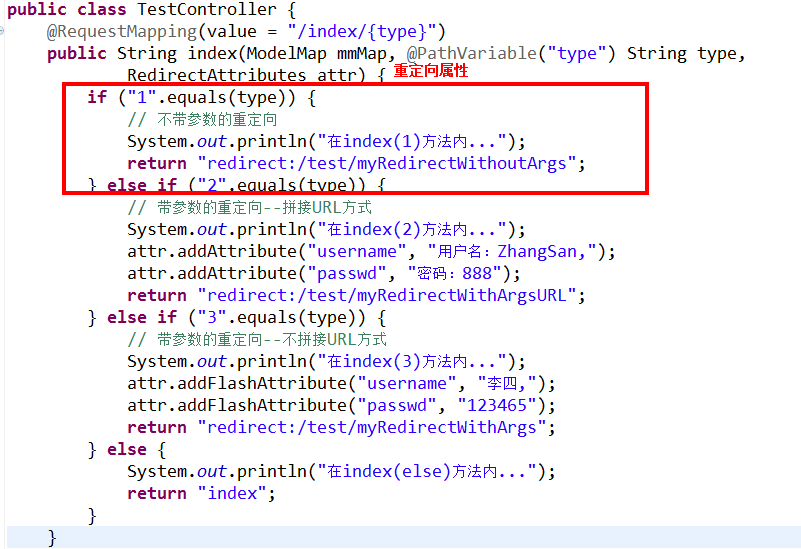Click the "redirect:/test/myRedirectWithArgsURL" string
The width and height of the screenshot is (801, 549).
pyautogui.click(x=387, y=295)
